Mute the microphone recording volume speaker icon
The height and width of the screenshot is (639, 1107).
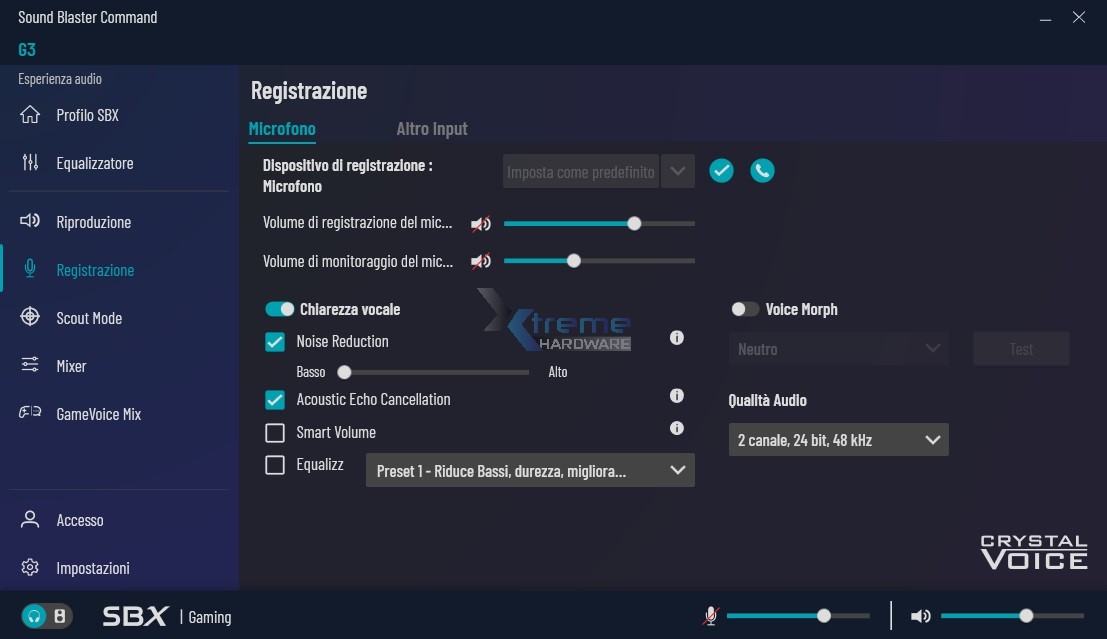481,224
